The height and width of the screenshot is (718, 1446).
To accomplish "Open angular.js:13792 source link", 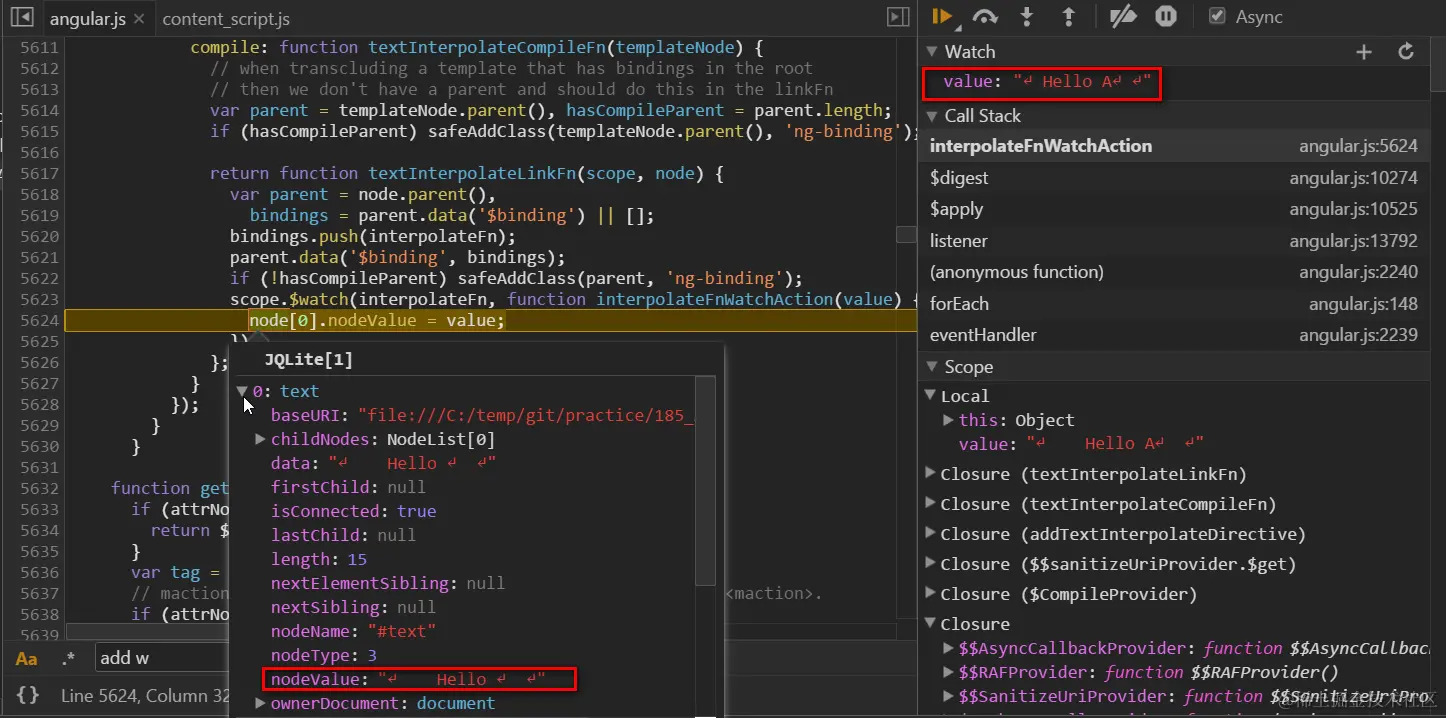I will [1353, 241].
